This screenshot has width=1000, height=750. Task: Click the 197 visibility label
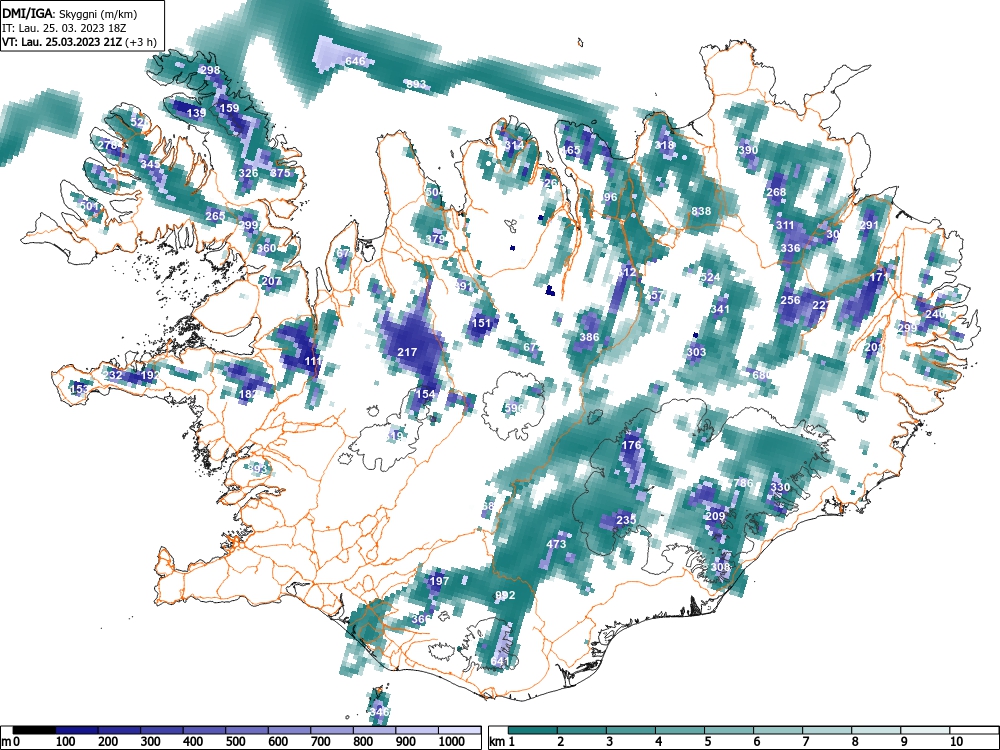(439, 581)
